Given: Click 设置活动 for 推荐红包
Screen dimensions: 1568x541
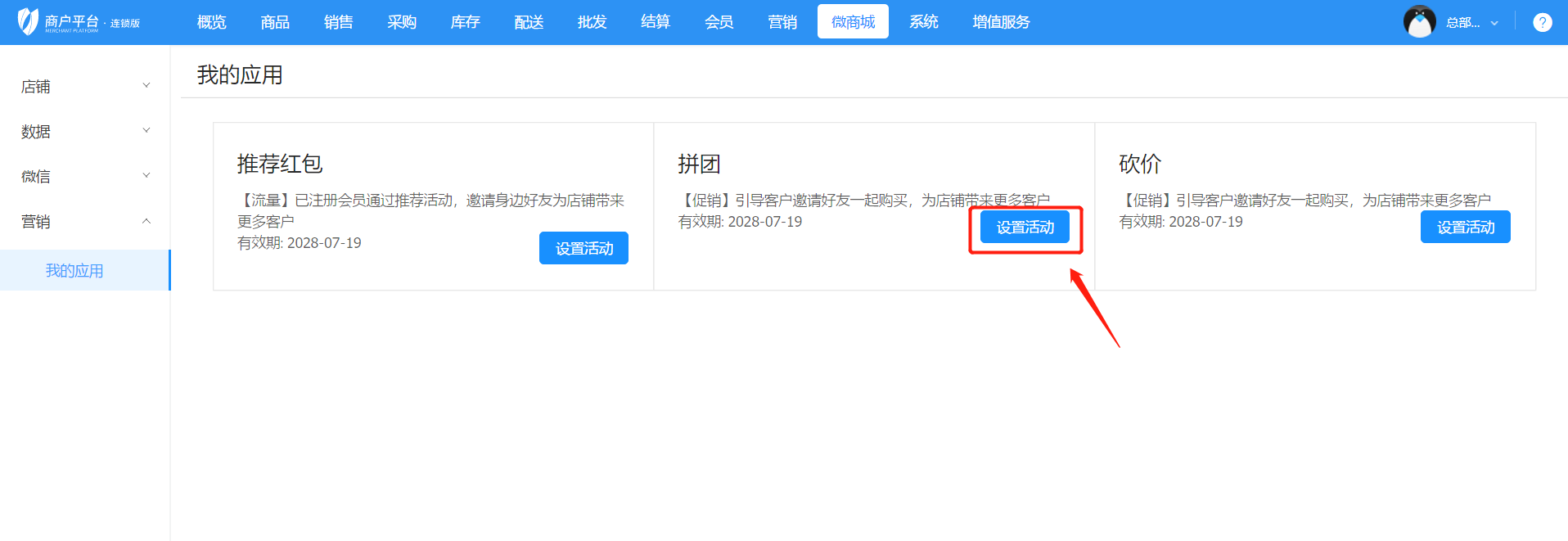Looking at the screenshot, I should coord(583,248).
